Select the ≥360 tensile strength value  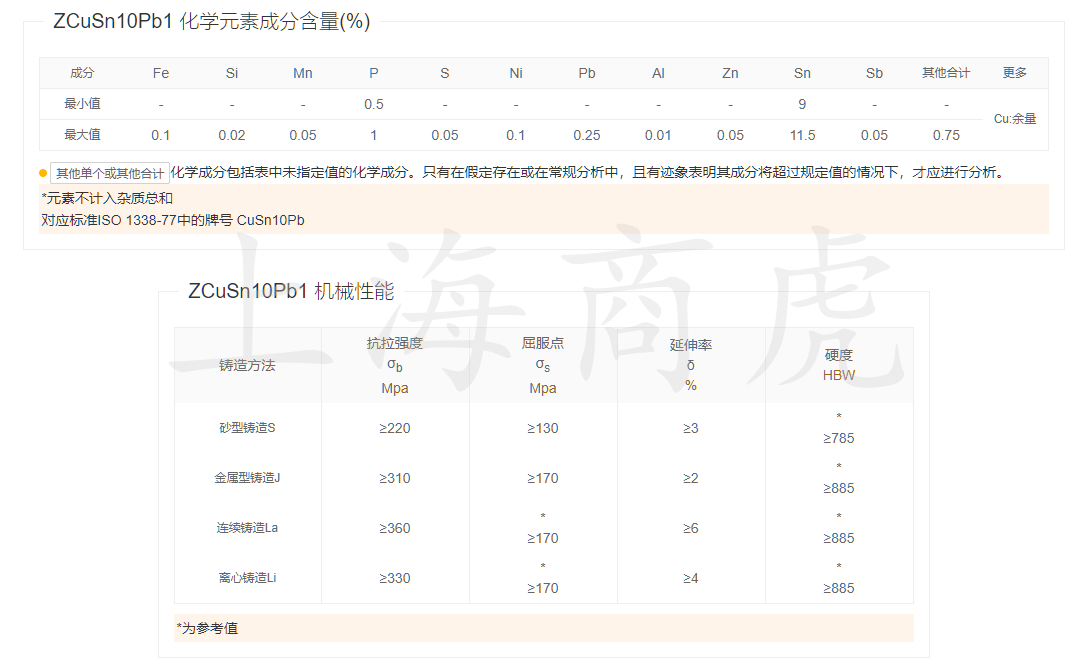(x=395, y=528)
